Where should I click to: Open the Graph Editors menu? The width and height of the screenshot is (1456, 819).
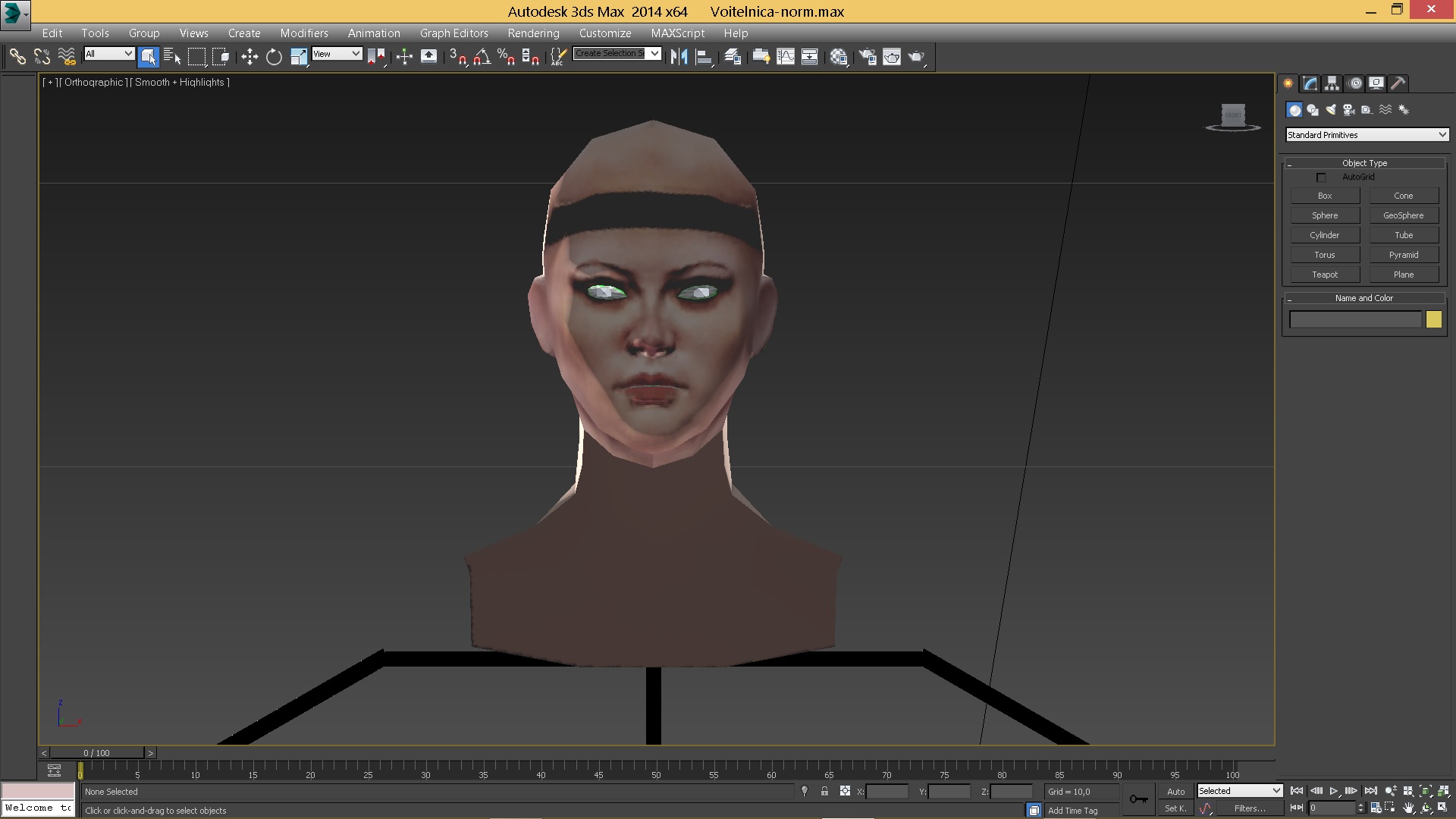point(453,33)
